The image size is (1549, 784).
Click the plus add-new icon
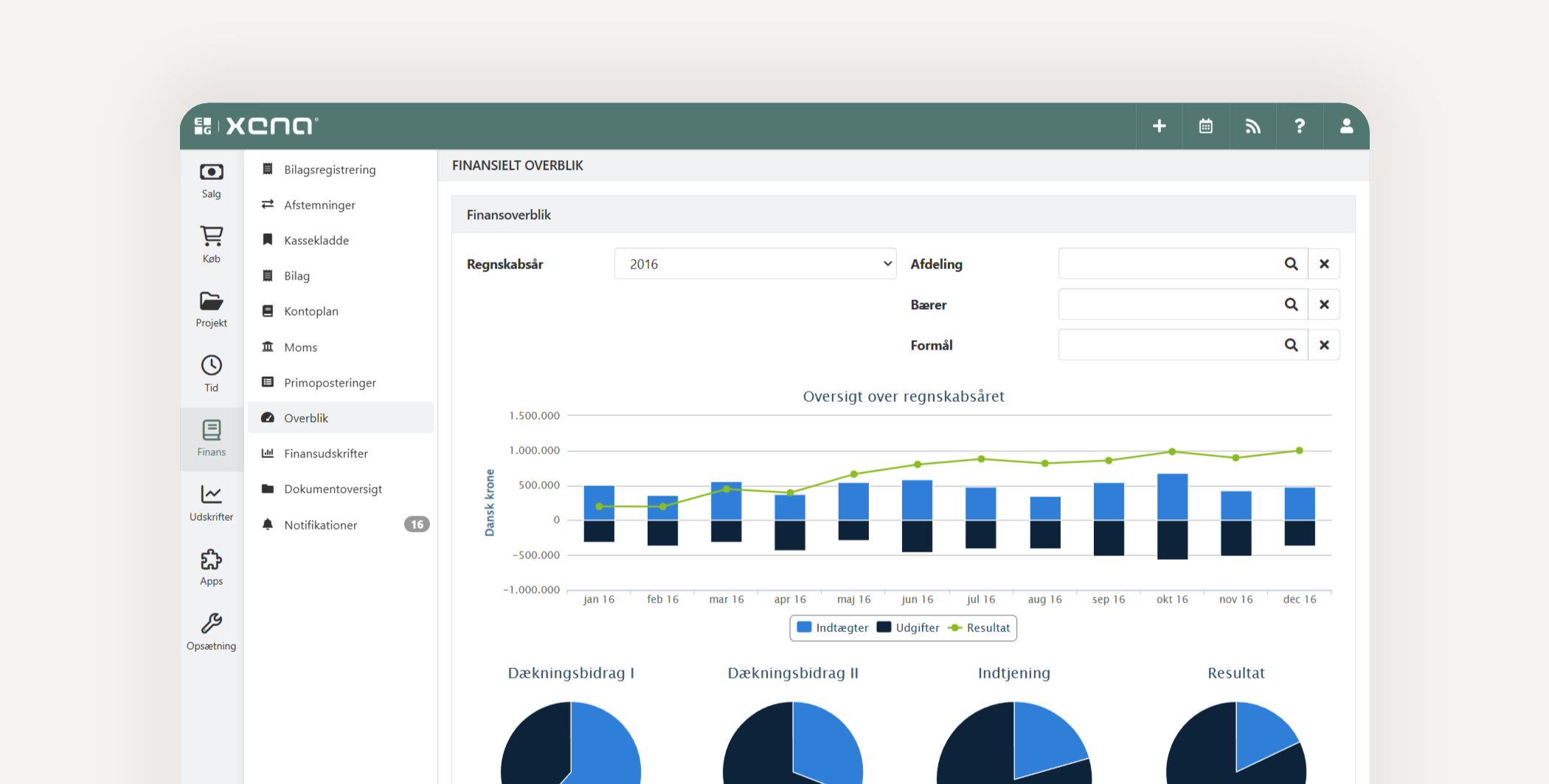1159,126
